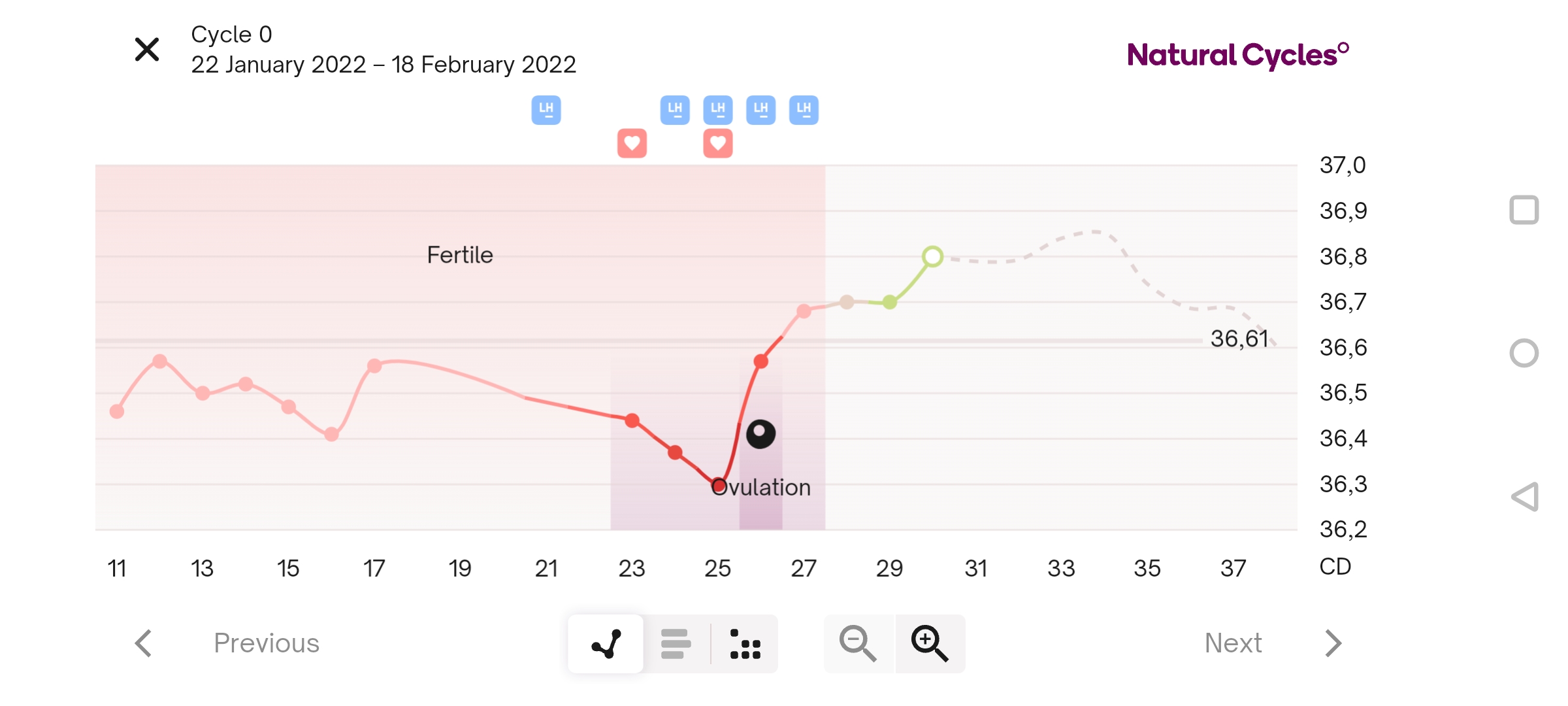Close the cycle graph view
Screen dimensions: 1568x706
(x=147, y=50)
